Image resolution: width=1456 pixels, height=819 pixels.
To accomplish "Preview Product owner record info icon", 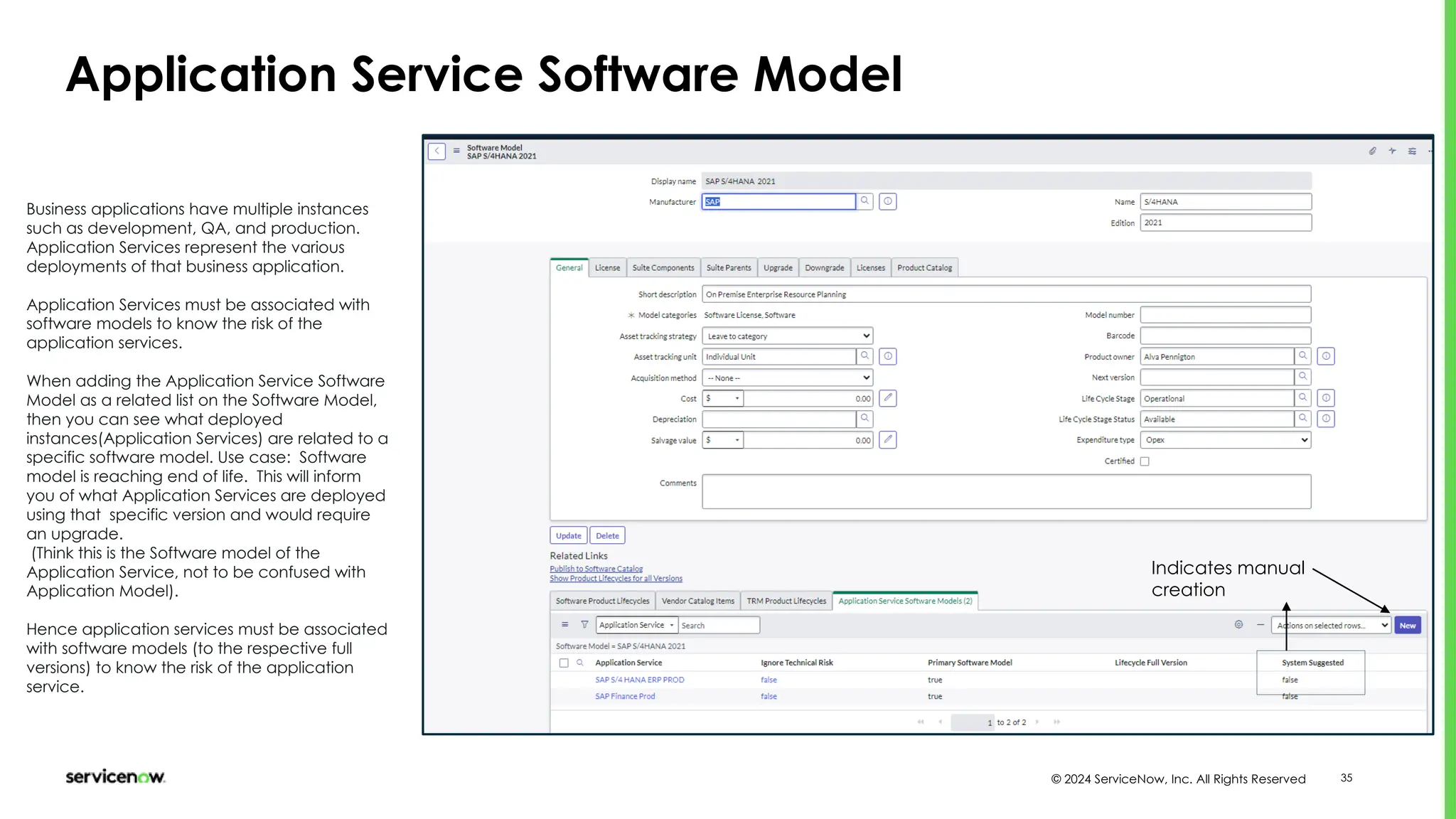I will 1326,356.
